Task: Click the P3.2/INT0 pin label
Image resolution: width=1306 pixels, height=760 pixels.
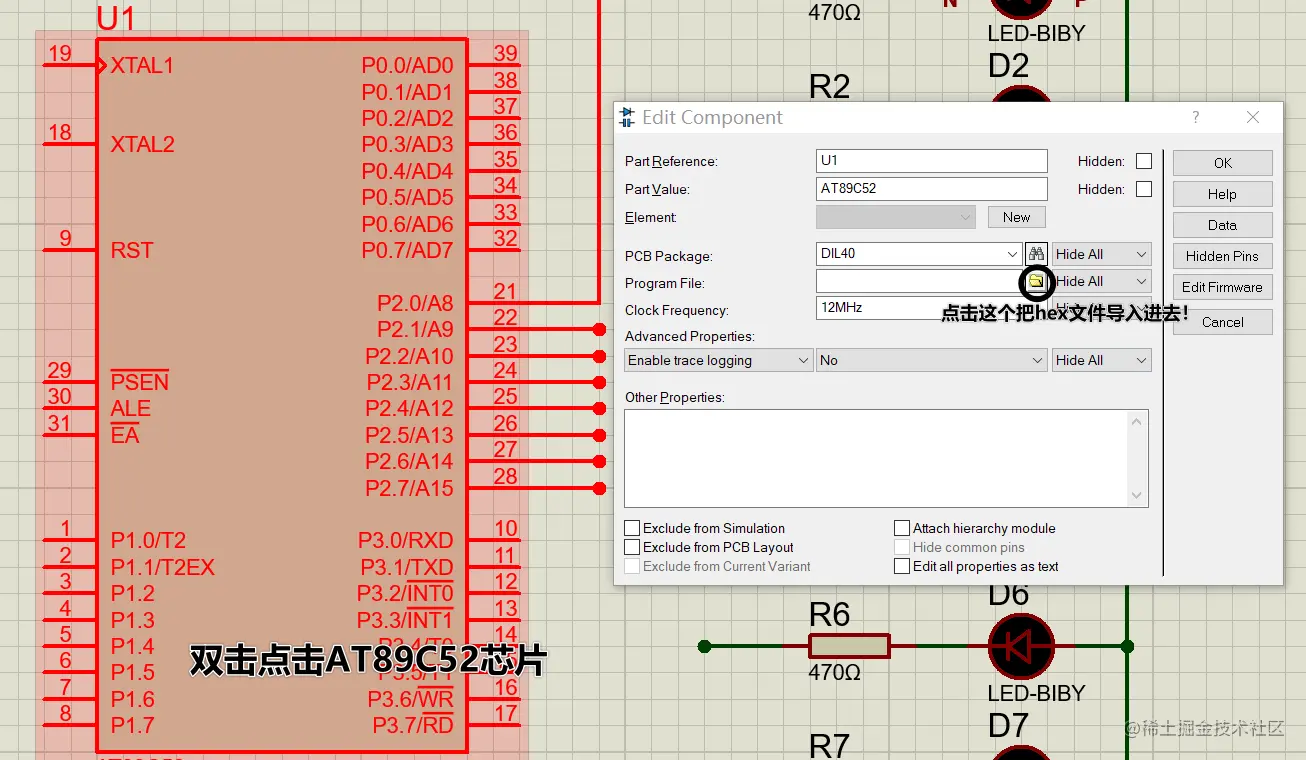Action: (x=405, y=593)
